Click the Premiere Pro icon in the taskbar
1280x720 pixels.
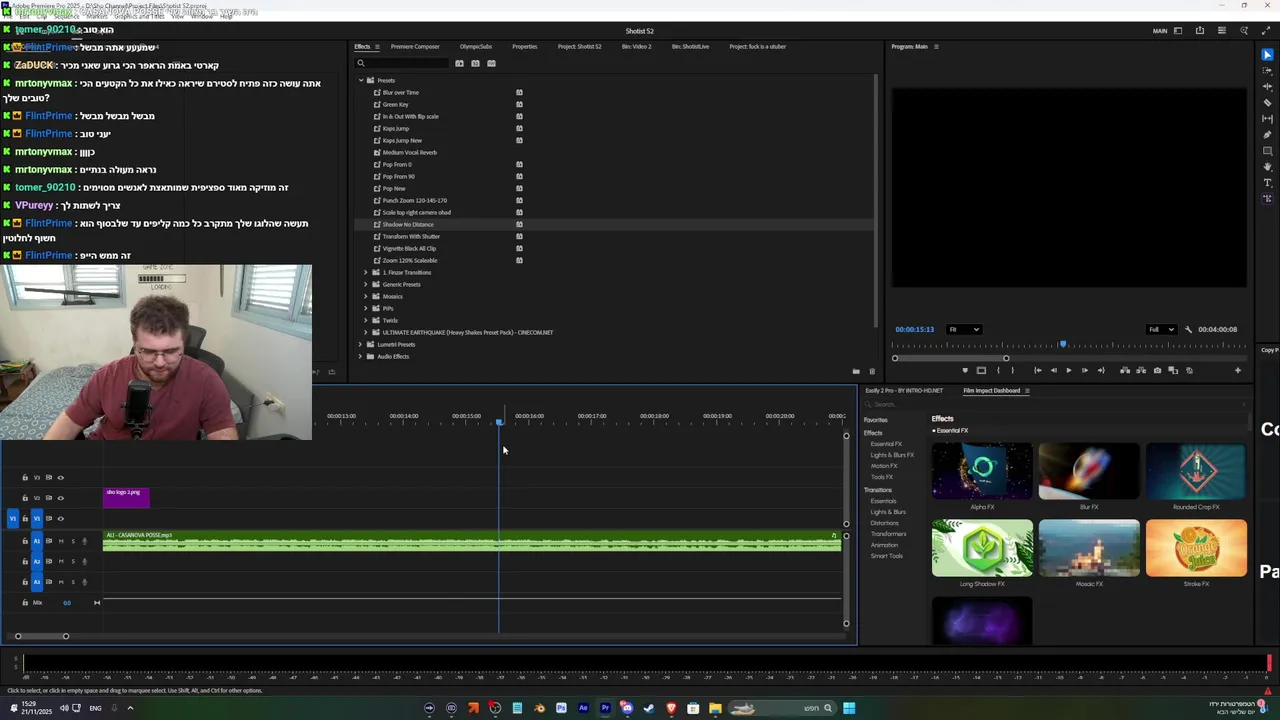[605, 708]
